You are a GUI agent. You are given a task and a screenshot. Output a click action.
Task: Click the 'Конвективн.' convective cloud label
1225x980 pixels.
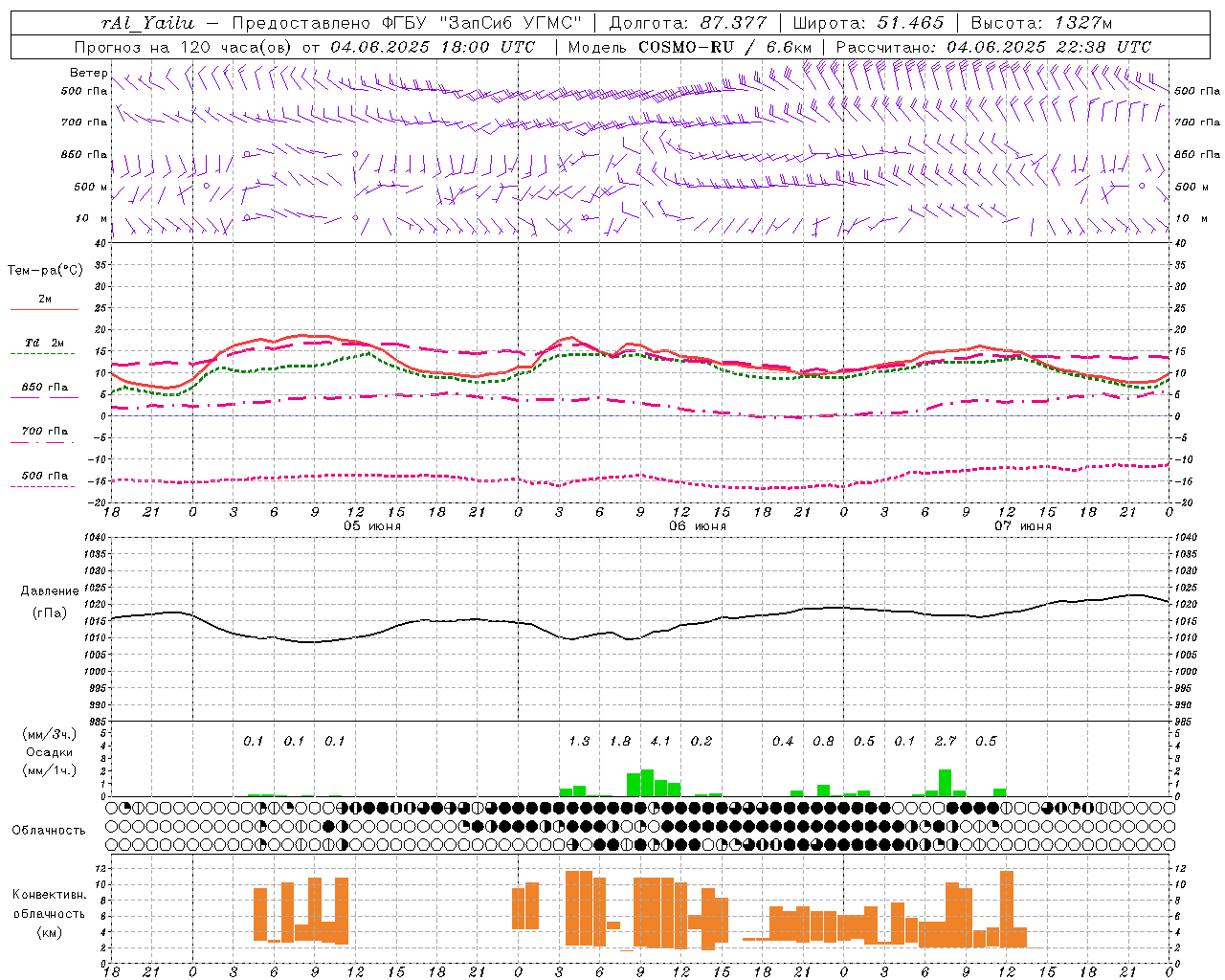49,895
